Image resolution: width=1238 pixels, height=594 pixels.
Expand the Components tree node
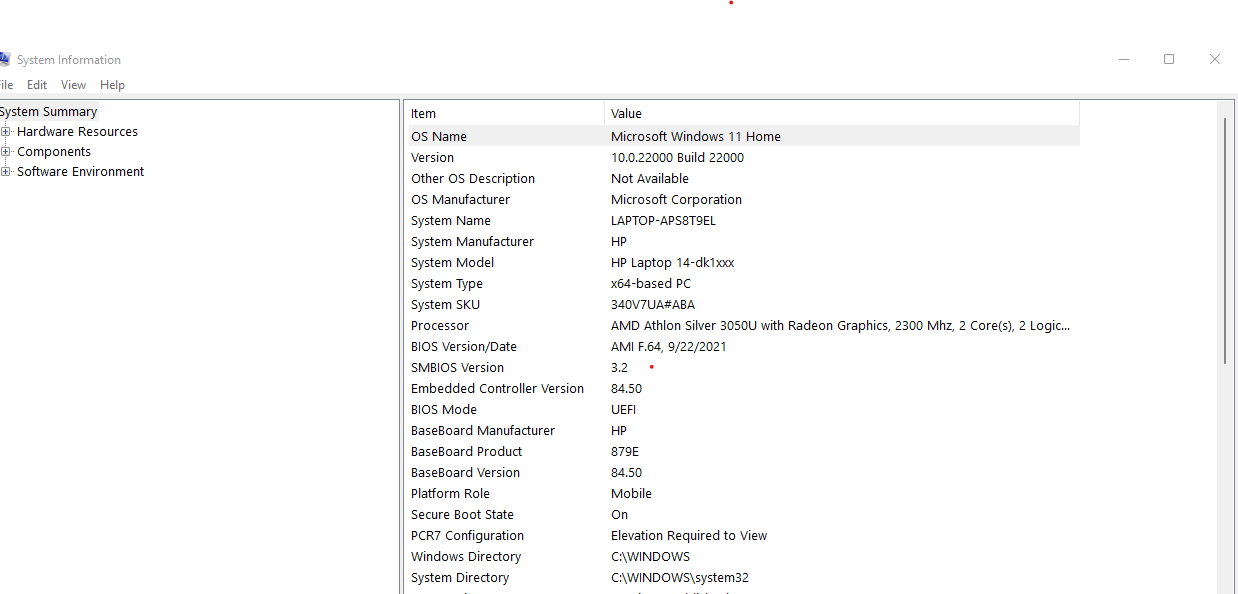pyautogui.click(x=5, y=151)
